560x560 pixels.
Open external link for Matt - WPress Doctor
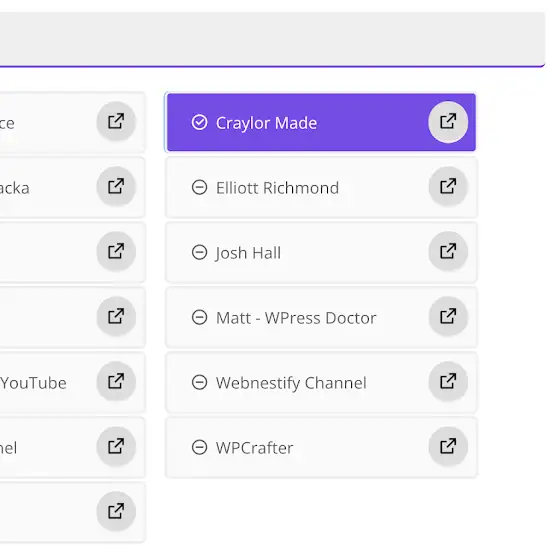pyautogui.click(x=448, y=317)
